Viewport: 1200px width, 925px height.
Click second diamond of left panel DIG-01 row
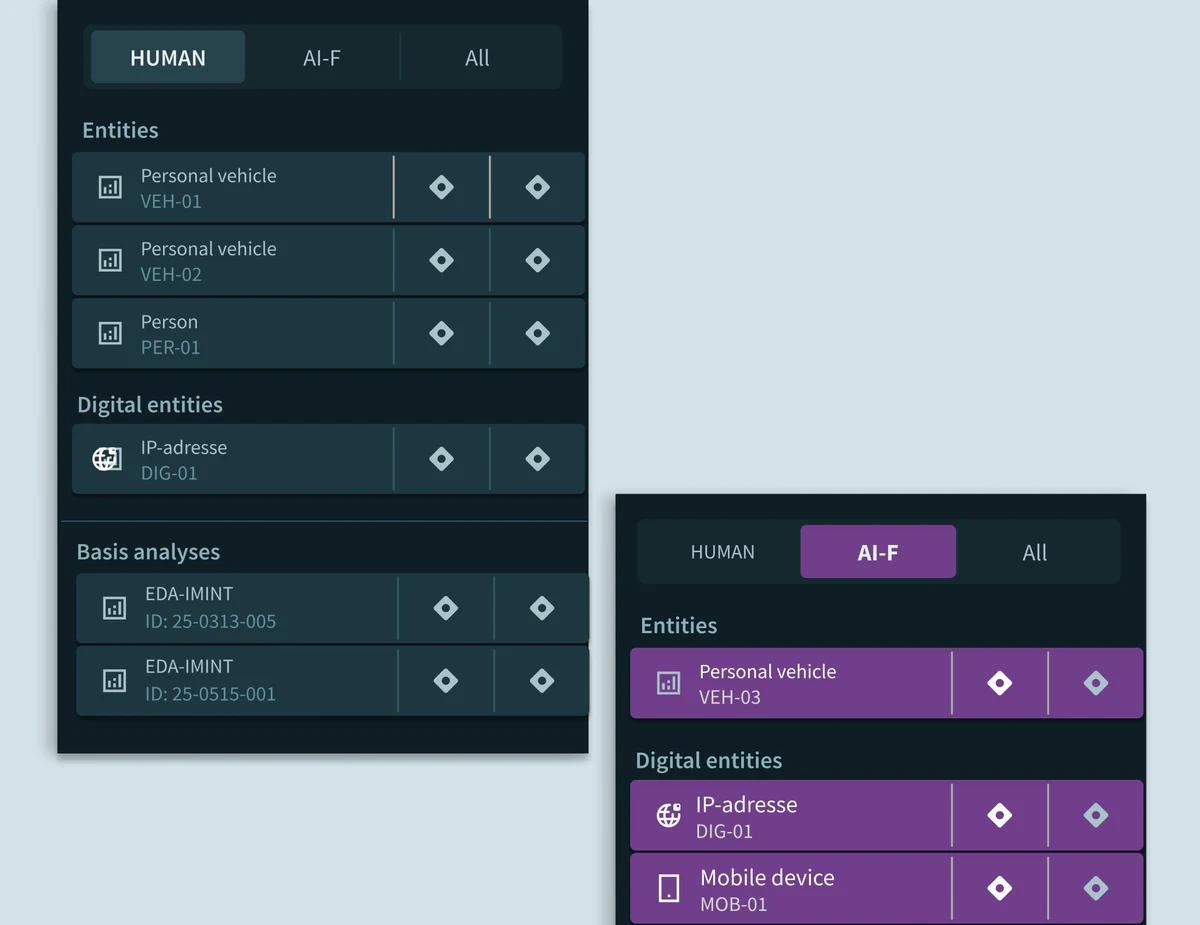tap(538, 459)
